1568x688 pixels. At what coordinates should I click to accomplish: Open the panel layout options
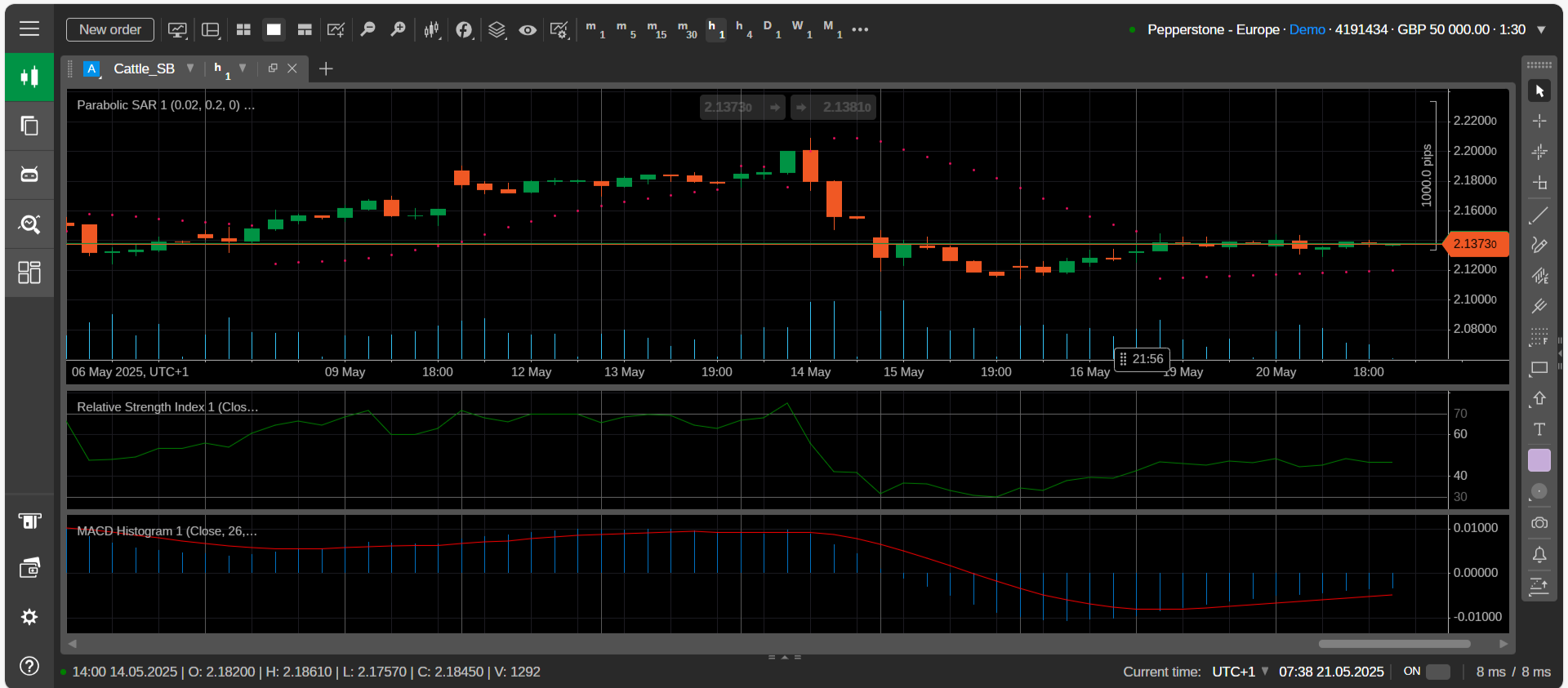point(211,30)
